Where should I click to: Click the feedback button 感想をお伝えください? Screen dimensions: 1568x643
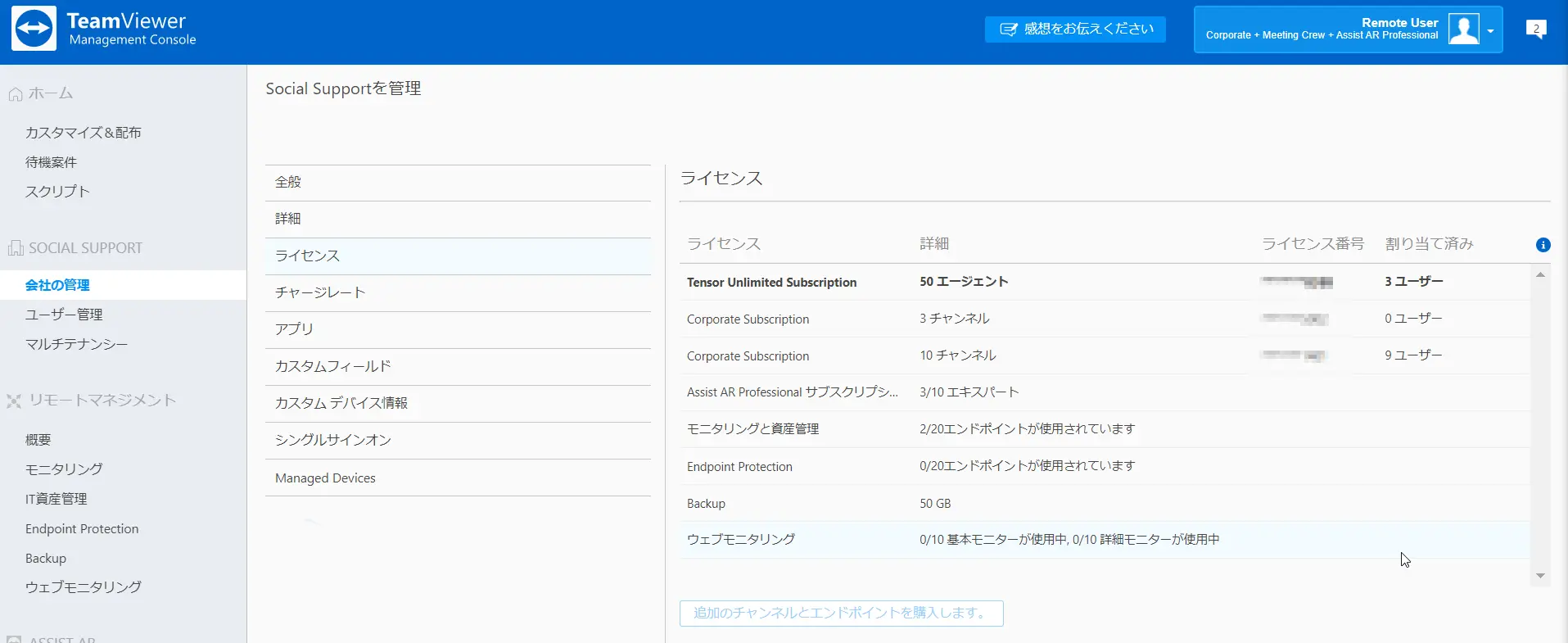(x=1075, y=29)
